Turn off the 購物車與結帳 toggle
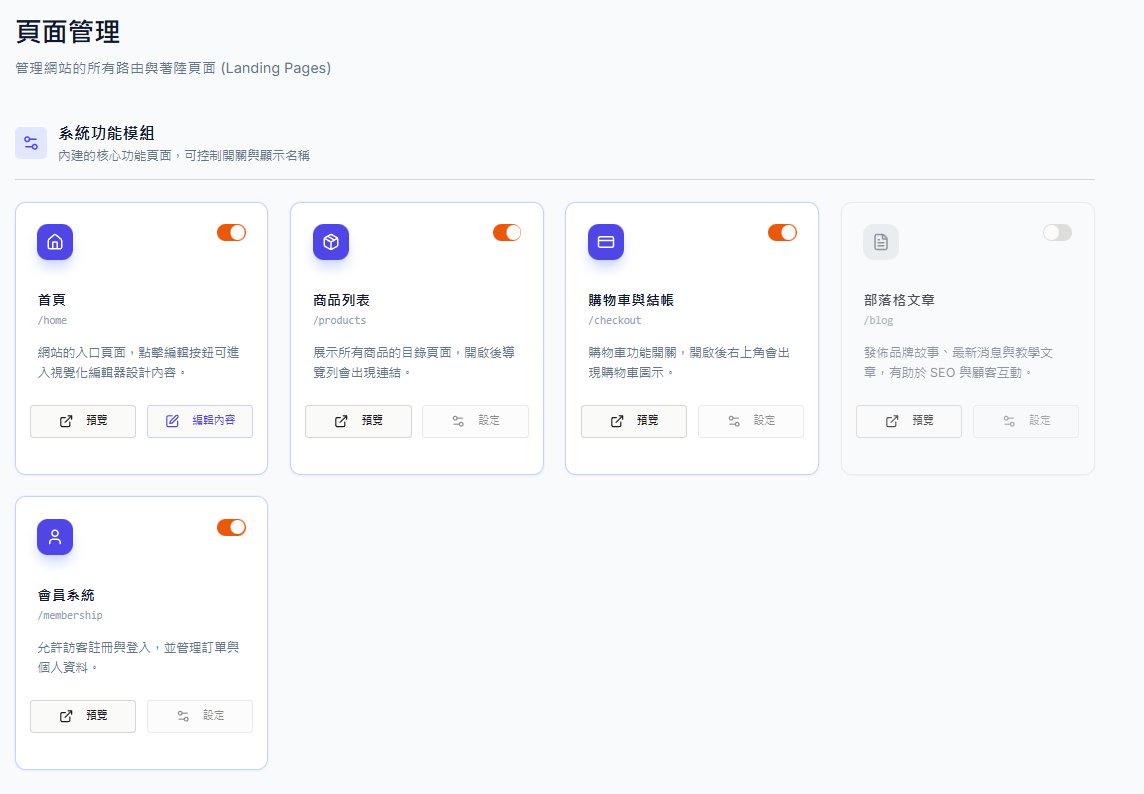Viewport: 1144px width, 794px height. point(782,233)
